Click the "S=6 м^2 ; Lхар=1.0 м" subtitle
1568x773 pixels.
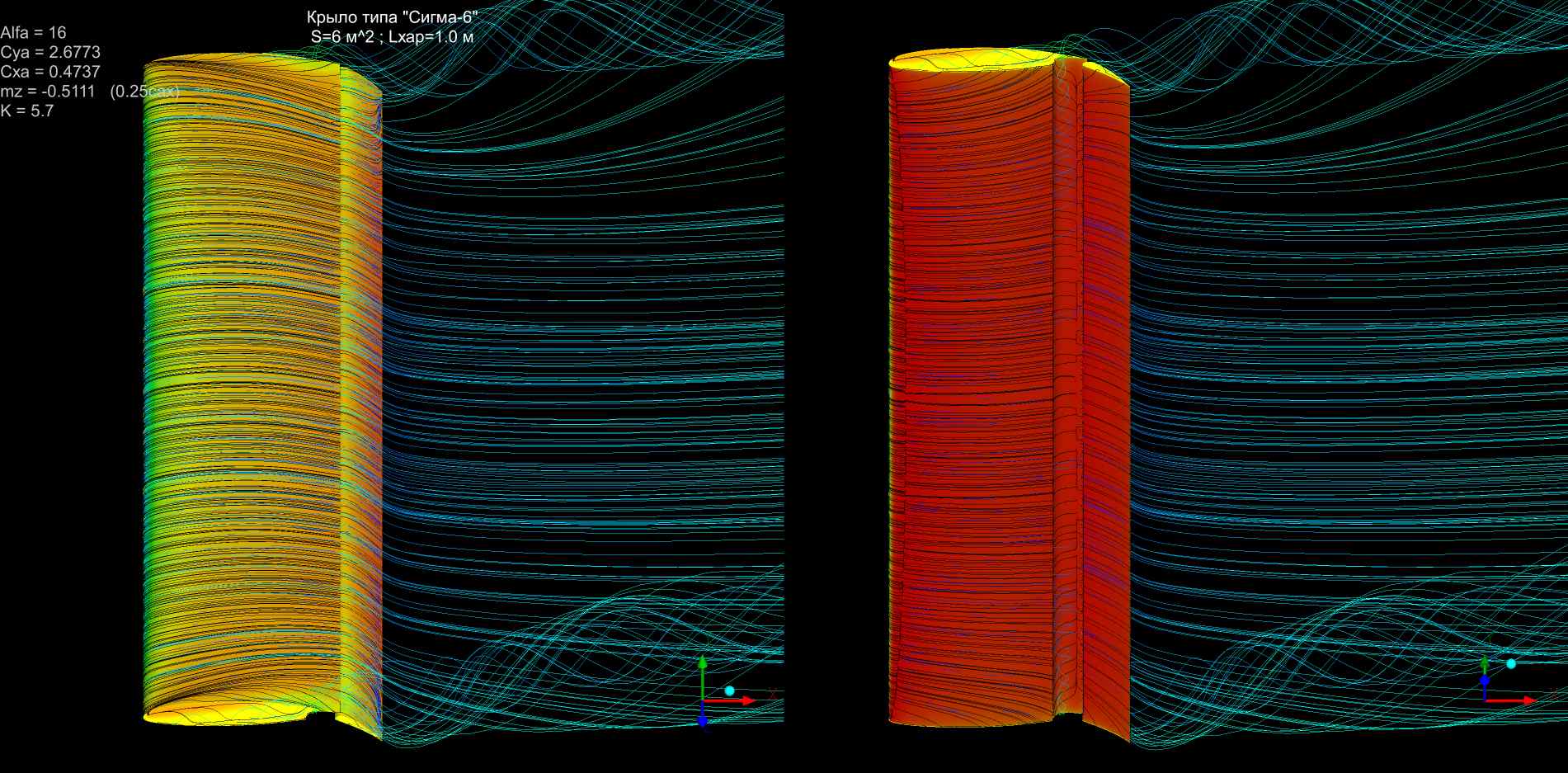pyautogui.click(x=392, y=36)
